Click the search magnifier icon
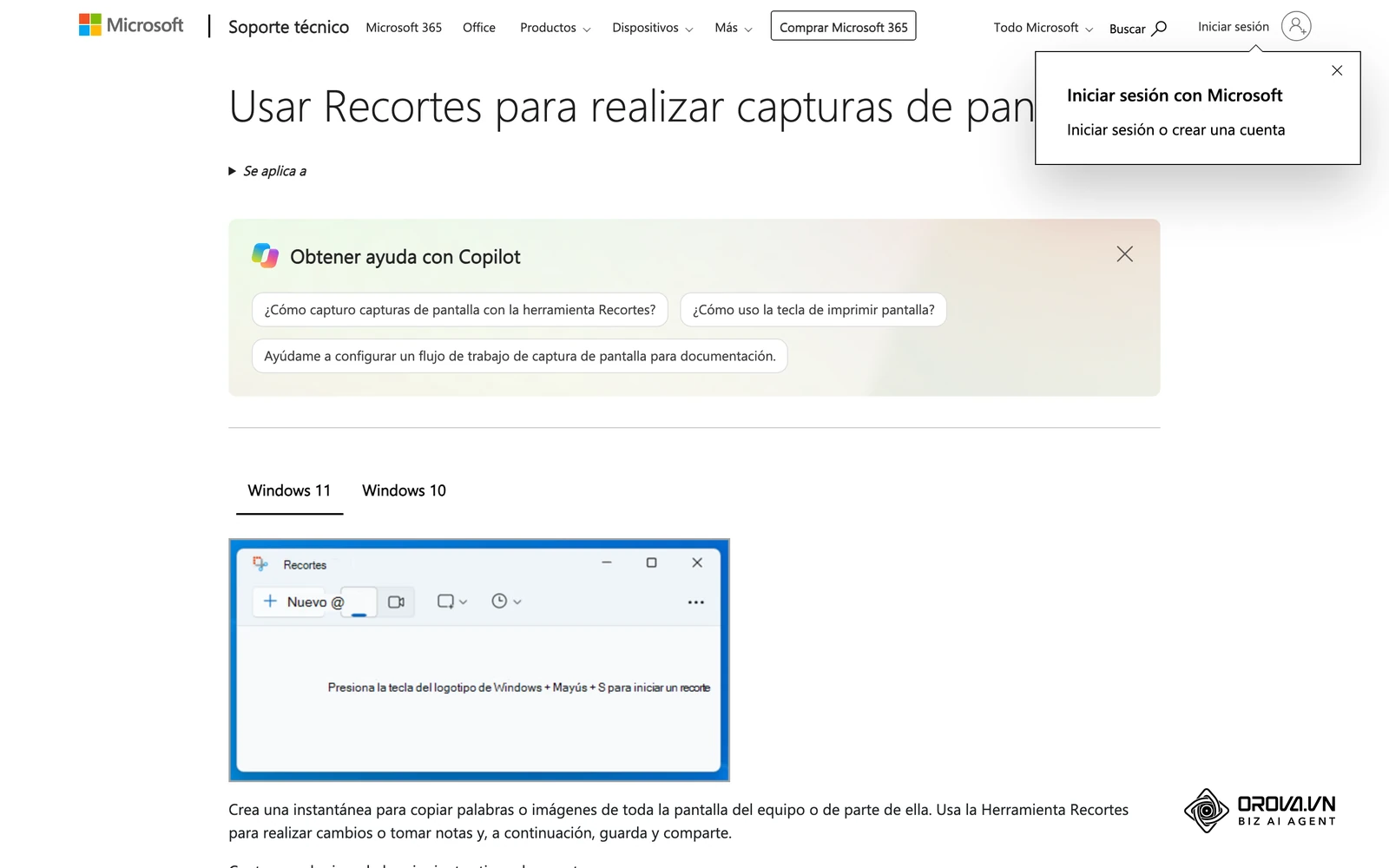Image resolution: width=1389 pixels, height=868 pixels. pyautogui.click(x=1159, y=29)
